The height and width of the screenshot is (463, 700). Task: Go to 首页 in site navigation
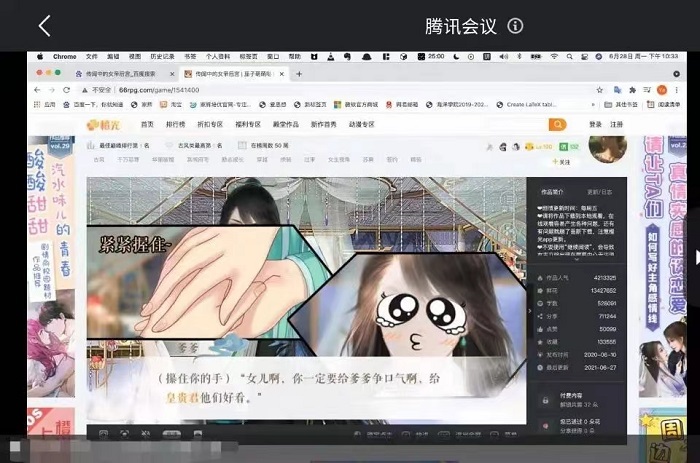(147, 125)
